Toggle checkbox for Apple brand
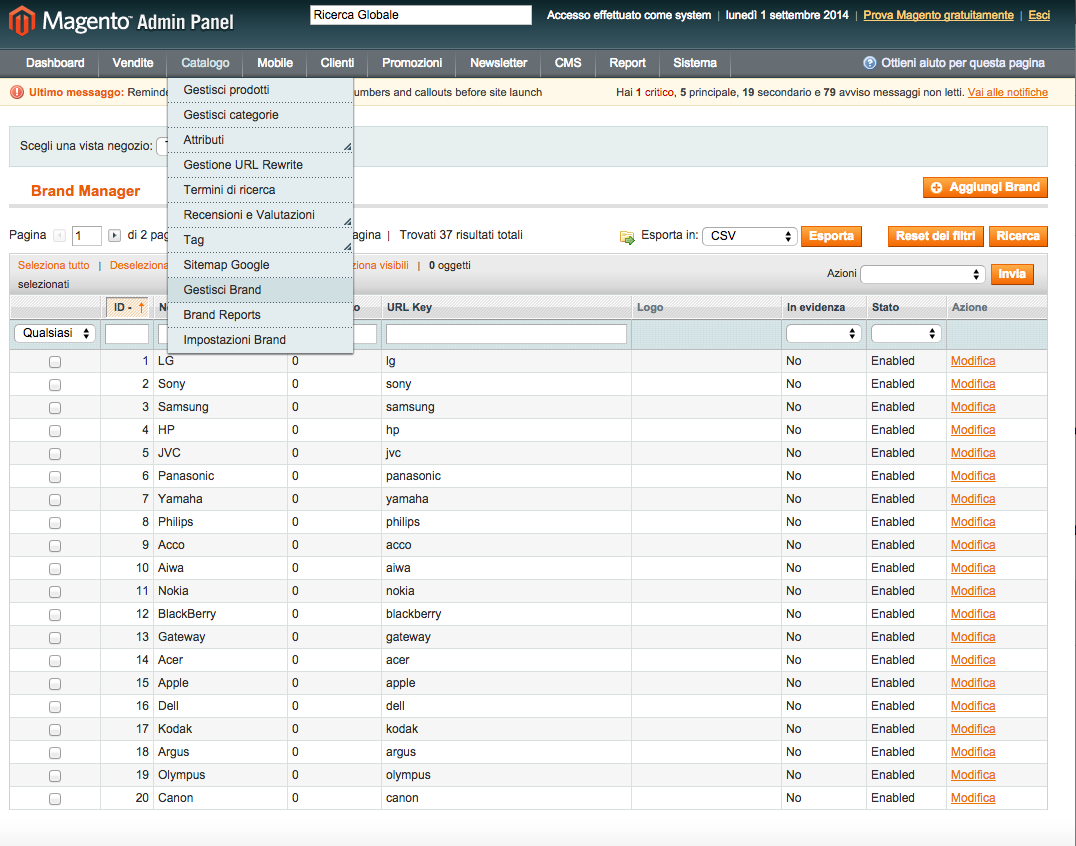1076x846 pixels. [x=55, y=683]
